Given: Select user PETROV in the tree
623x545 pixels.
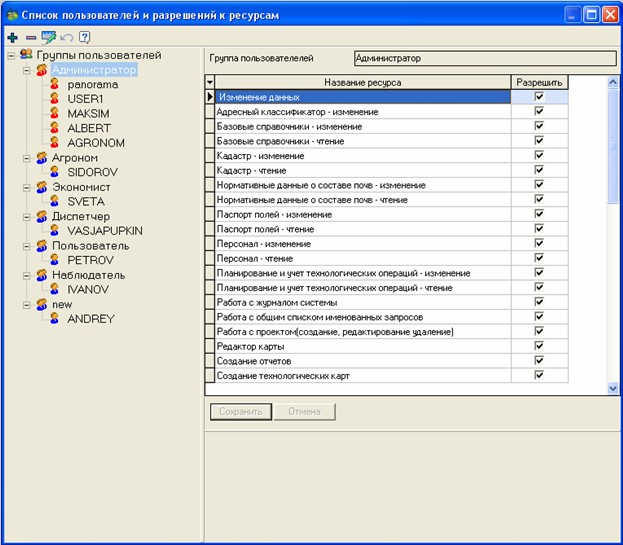Looking at the screenshot, I should (90, 260).
